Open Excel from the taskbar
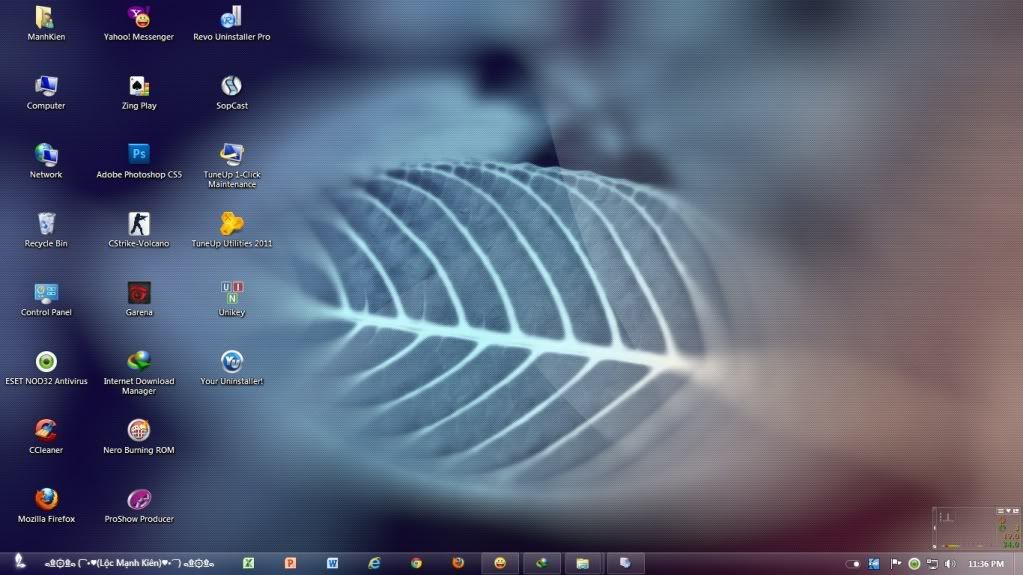The width and height of the screenshot is (1023, 575). [x=249, y=563]
